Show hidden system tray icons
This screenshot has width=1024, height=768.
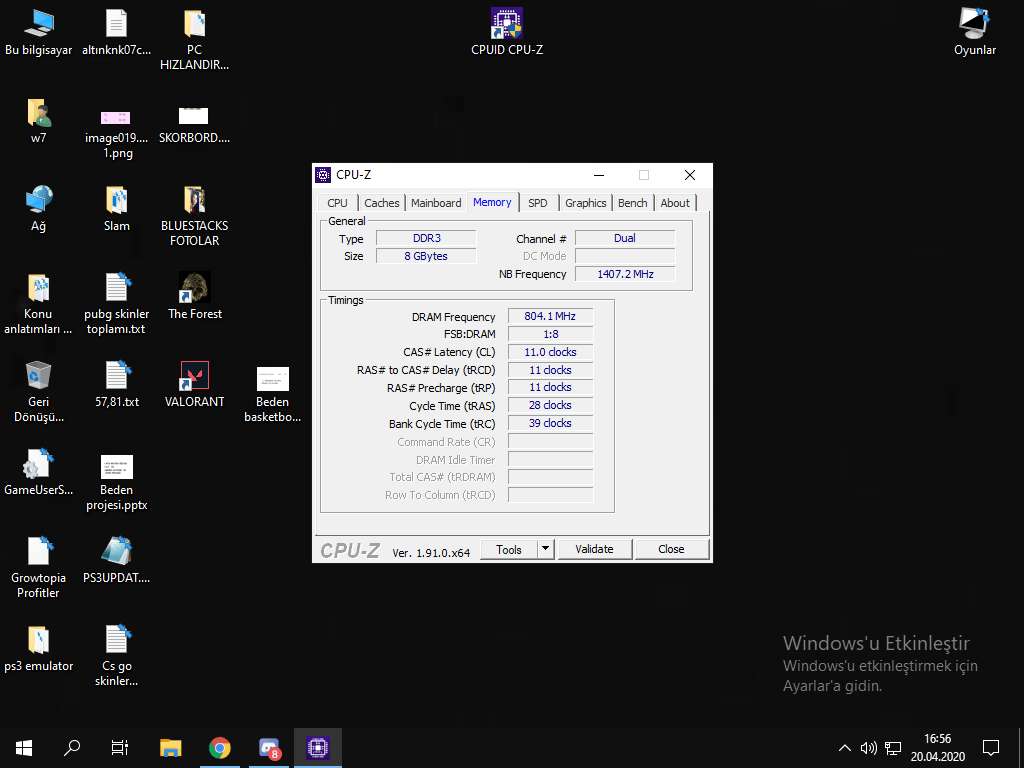tap(845, 747)
